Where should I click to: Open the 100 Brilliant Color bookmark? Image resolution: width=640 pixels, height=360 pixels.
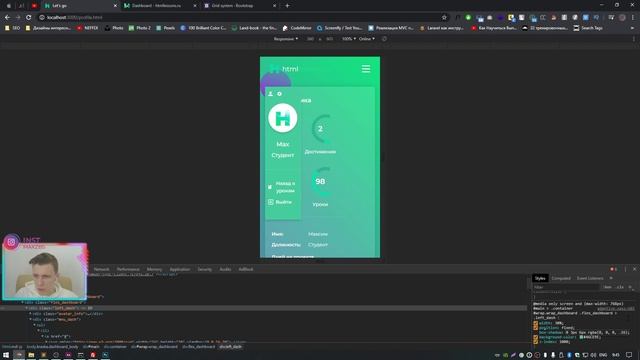point(203,28)
